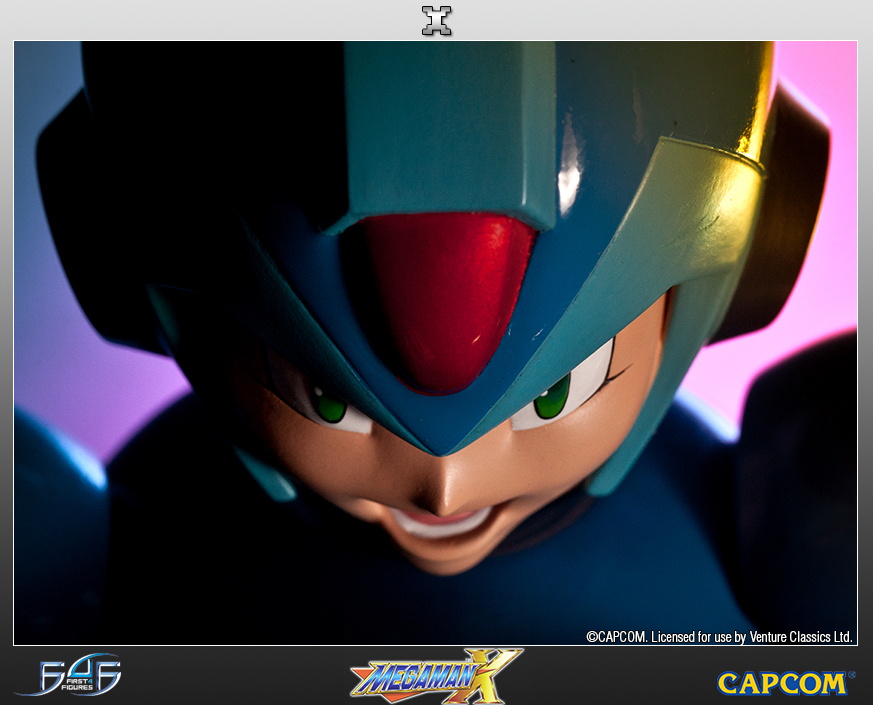This screenshot has width=873, height=705.
Task: Close the lightbox with the X icon
Action: (x=436, y=21)
